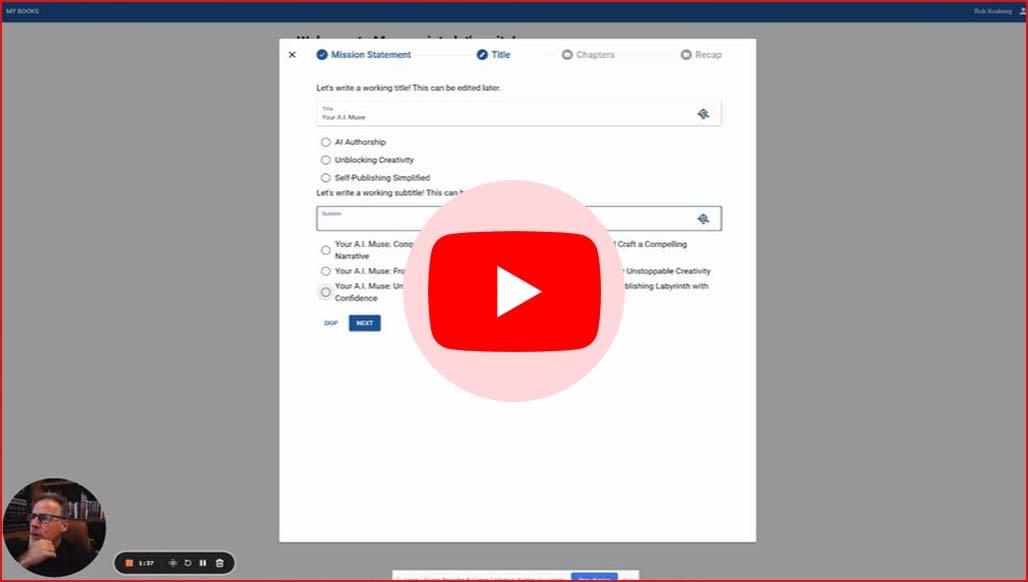This screenshot has height=582, width=1028.
Task: Click the blue button in the bottom banner
Action: pos(594,577)
